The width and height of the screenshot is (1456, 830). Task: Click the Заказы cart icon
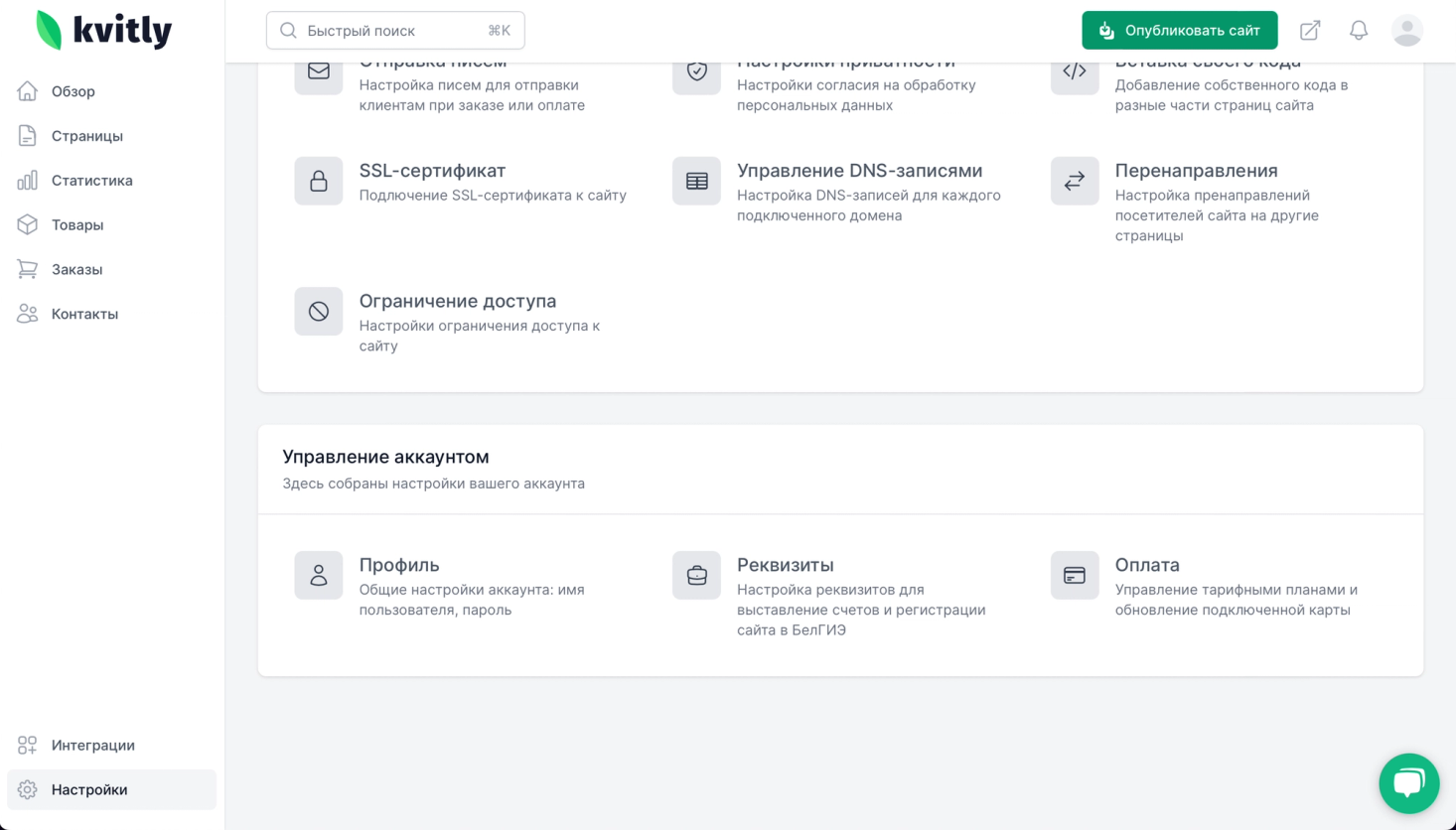pyautogui.click(x=28, y=269)
